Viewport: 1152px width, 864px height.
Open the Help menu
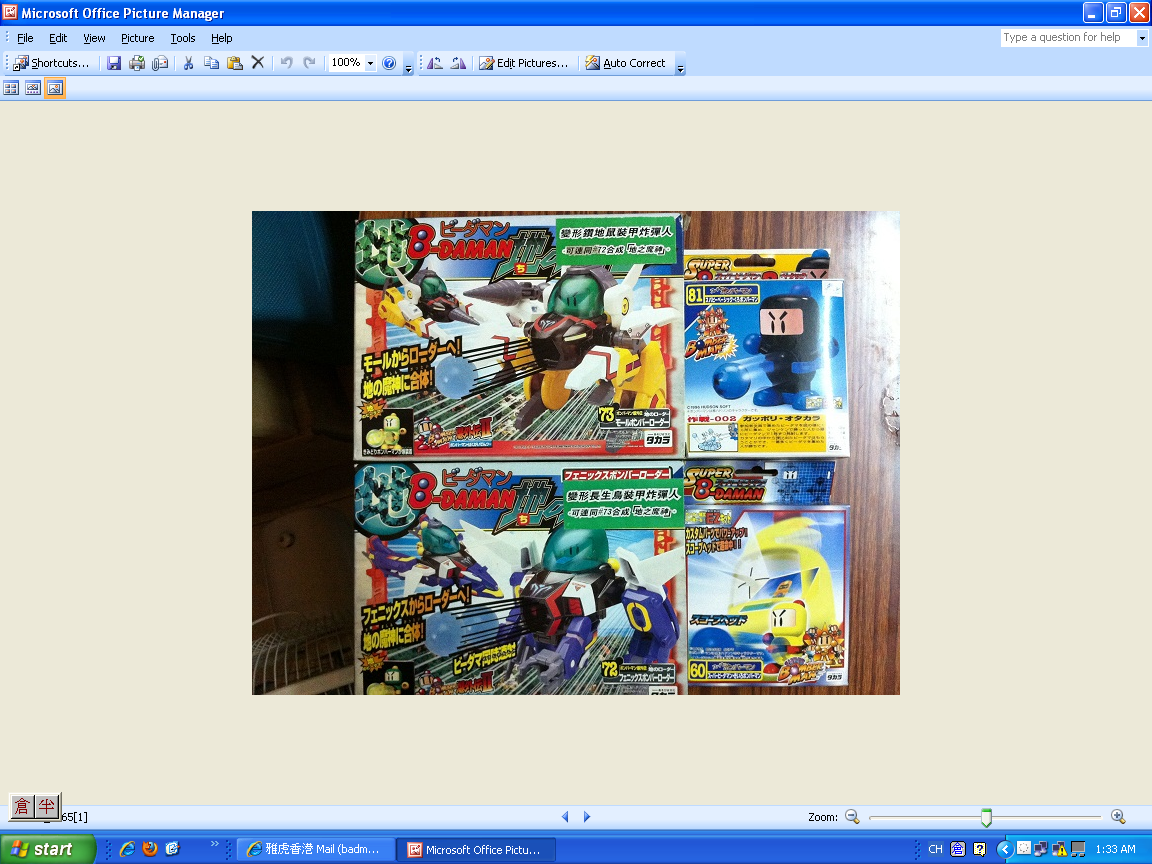tap(221, 38)
